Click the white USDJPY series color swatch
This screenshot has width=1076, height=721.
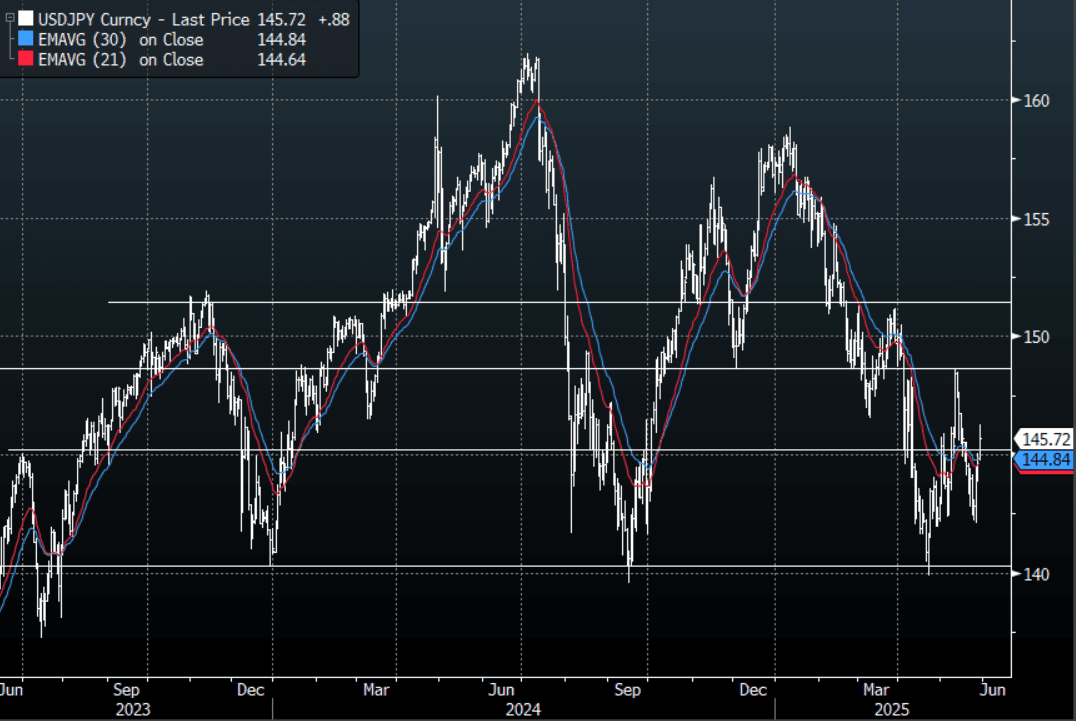tap(25, 19)
